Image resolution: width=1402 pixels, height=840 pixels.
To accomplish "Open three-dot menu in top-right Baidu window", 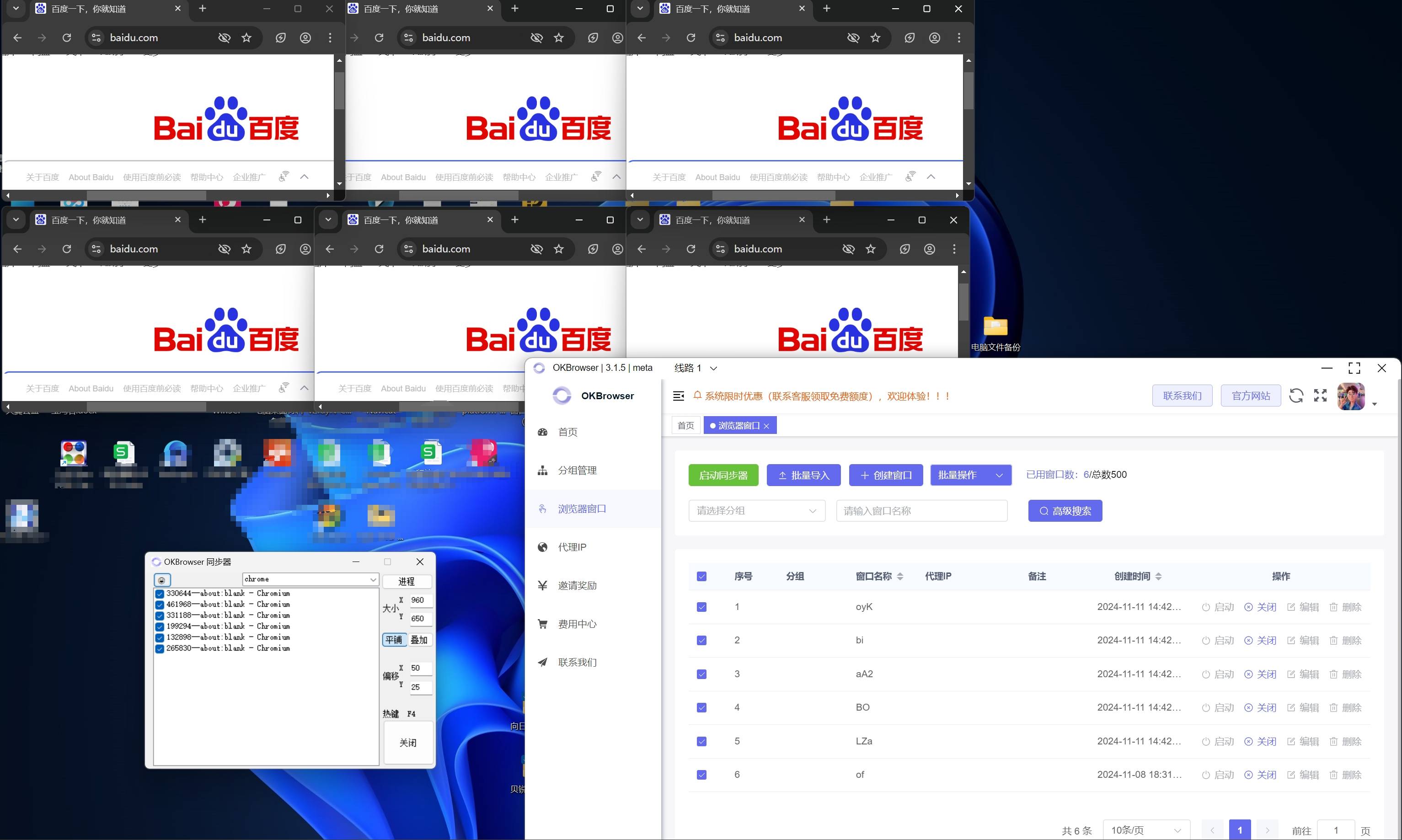I will pos(959,38).
